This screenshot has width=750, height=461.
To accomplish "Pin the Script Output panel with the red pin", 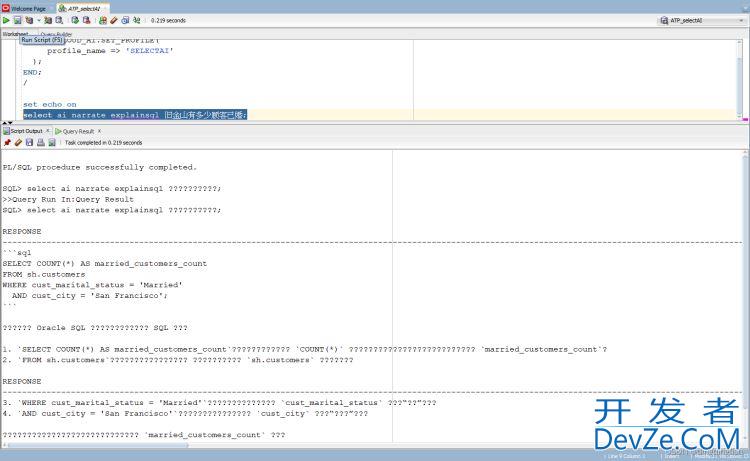I will pyautogui.click(x=7, y=143).
